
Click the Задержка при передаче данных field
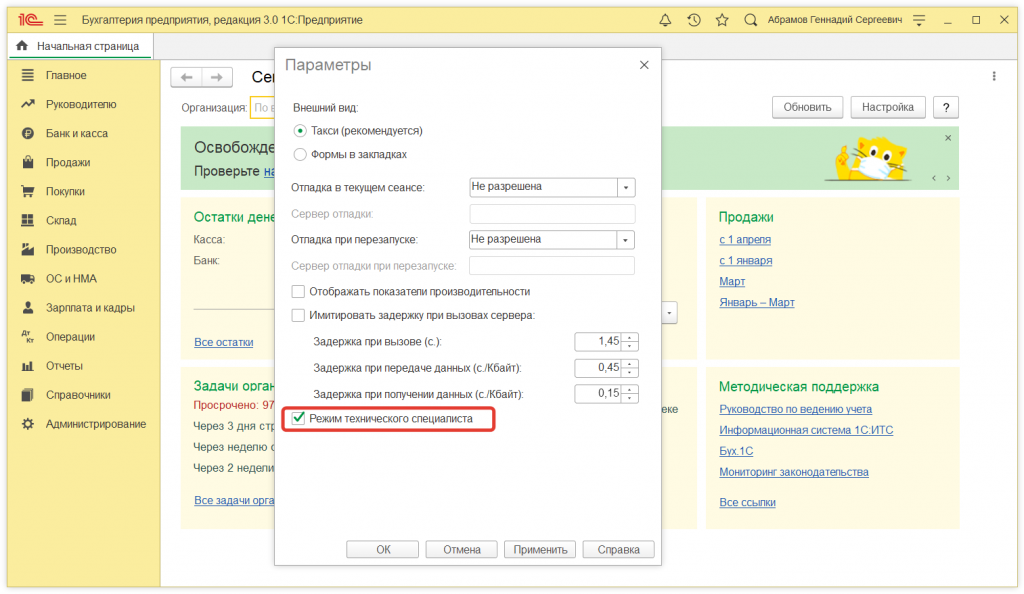click(598, 368)
